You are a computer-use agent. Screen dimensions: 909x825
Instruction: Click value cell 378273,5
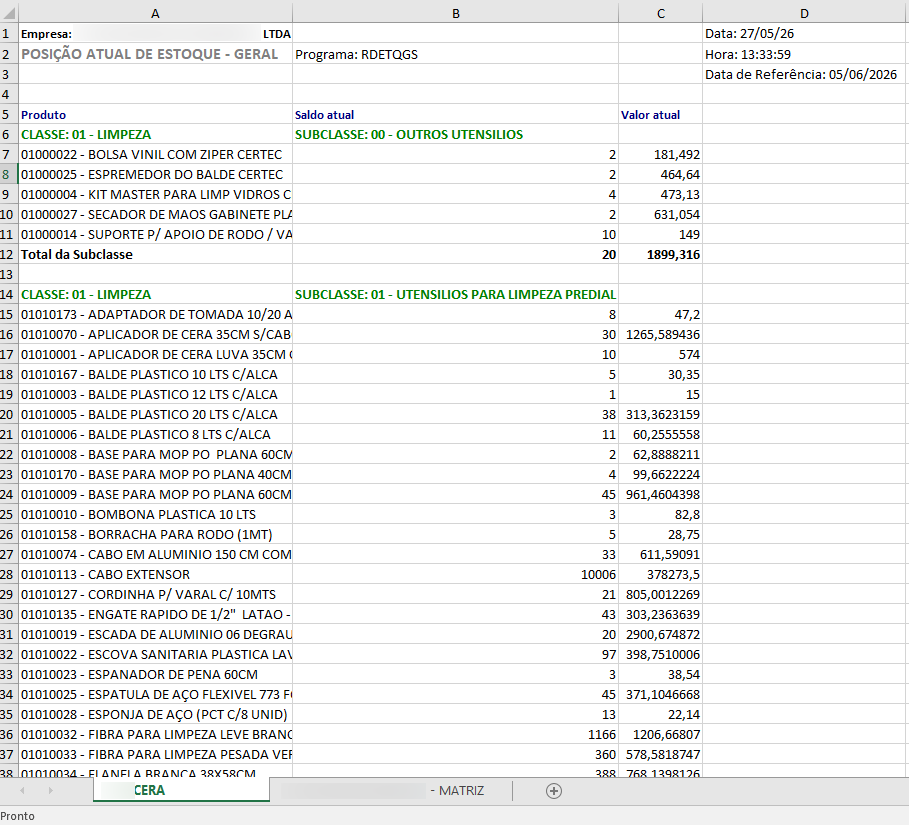(x=660, y=575)
